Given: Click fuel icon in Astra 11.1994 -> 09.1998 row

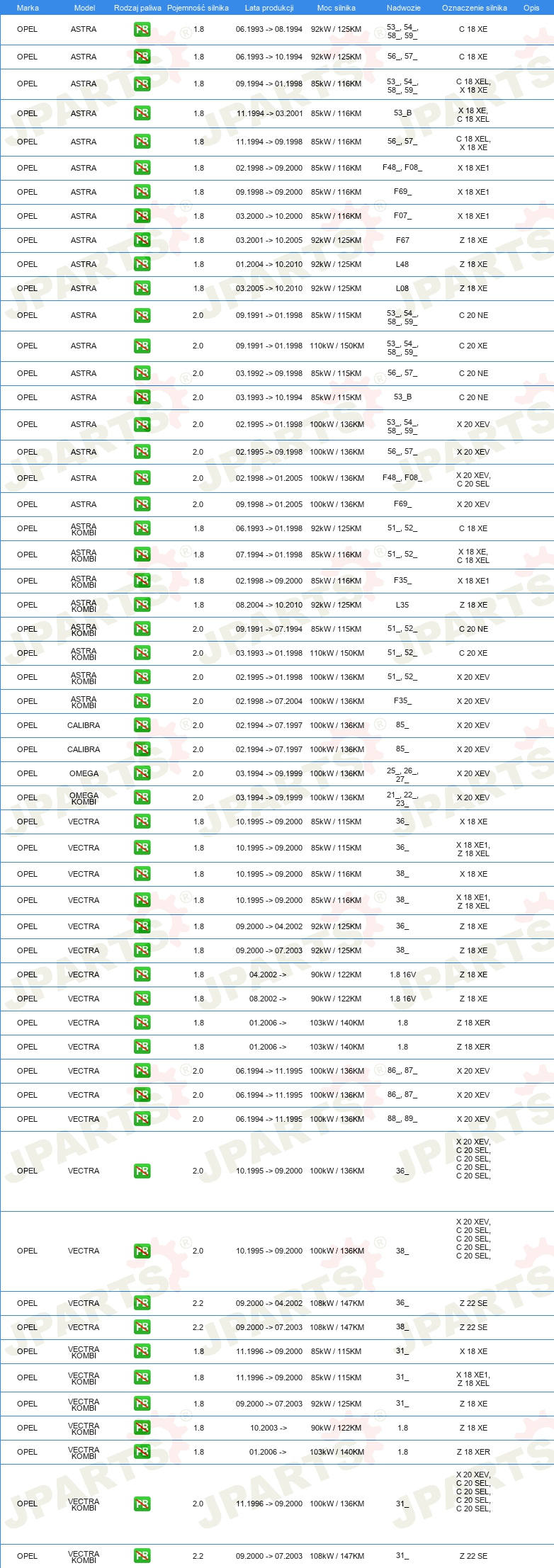Looking at the screenshot, I should point(142,142).
